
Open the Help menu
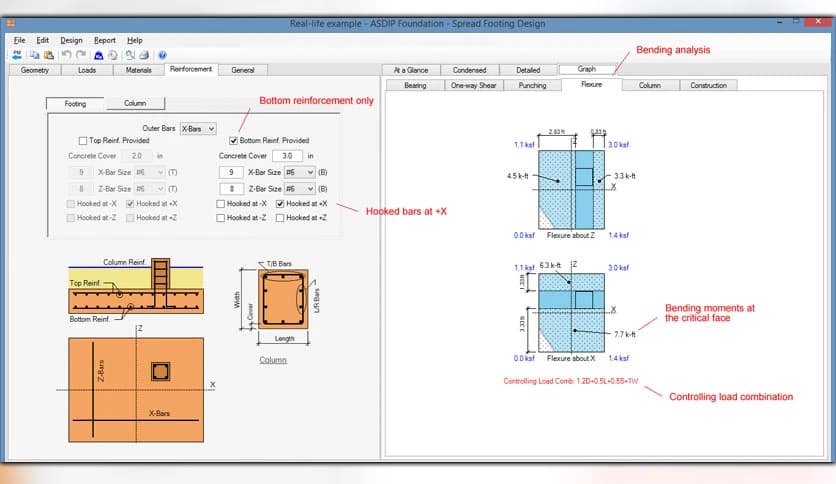coord(135,40)
